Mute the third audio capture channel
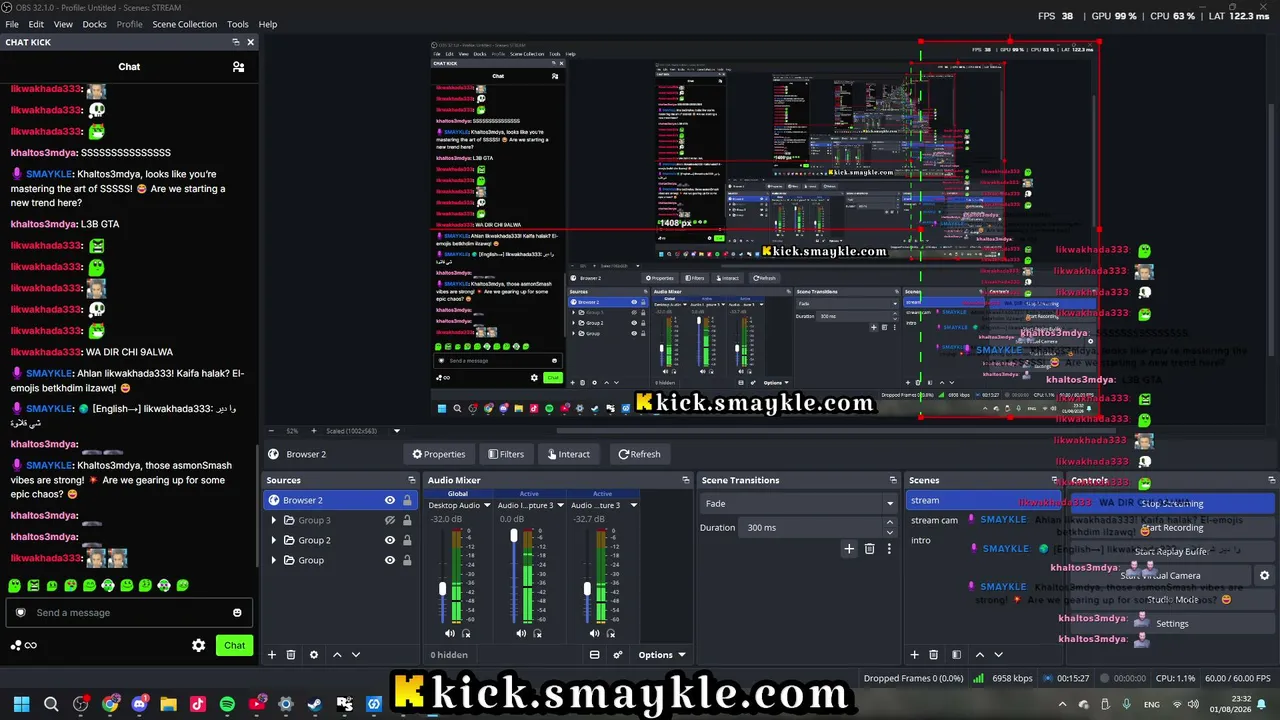The image size is (1280, 720). [x=595, y=633]
